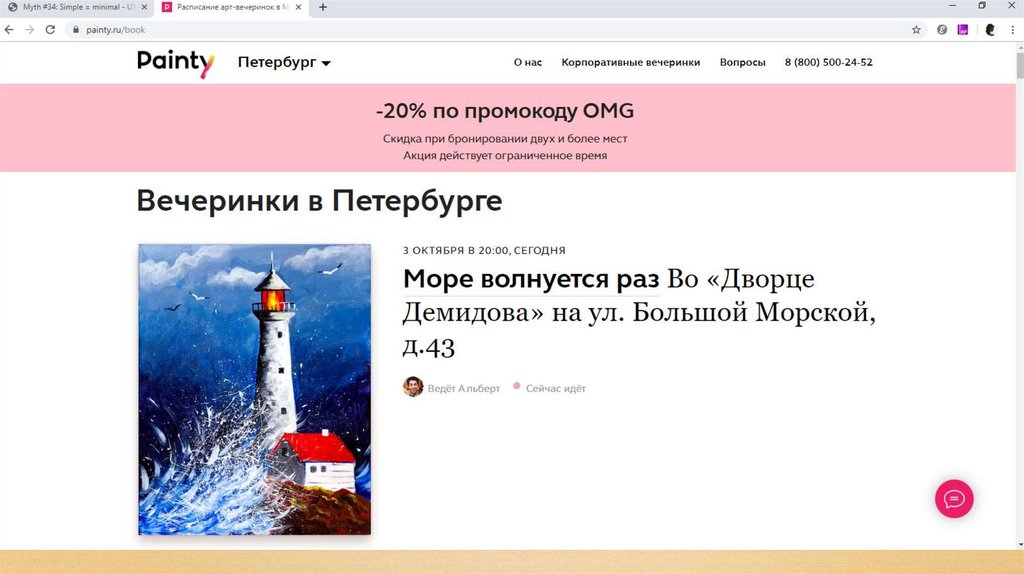
Task: Click the phone number 8 (800) 500-24-52
Action: click(829, 62)
